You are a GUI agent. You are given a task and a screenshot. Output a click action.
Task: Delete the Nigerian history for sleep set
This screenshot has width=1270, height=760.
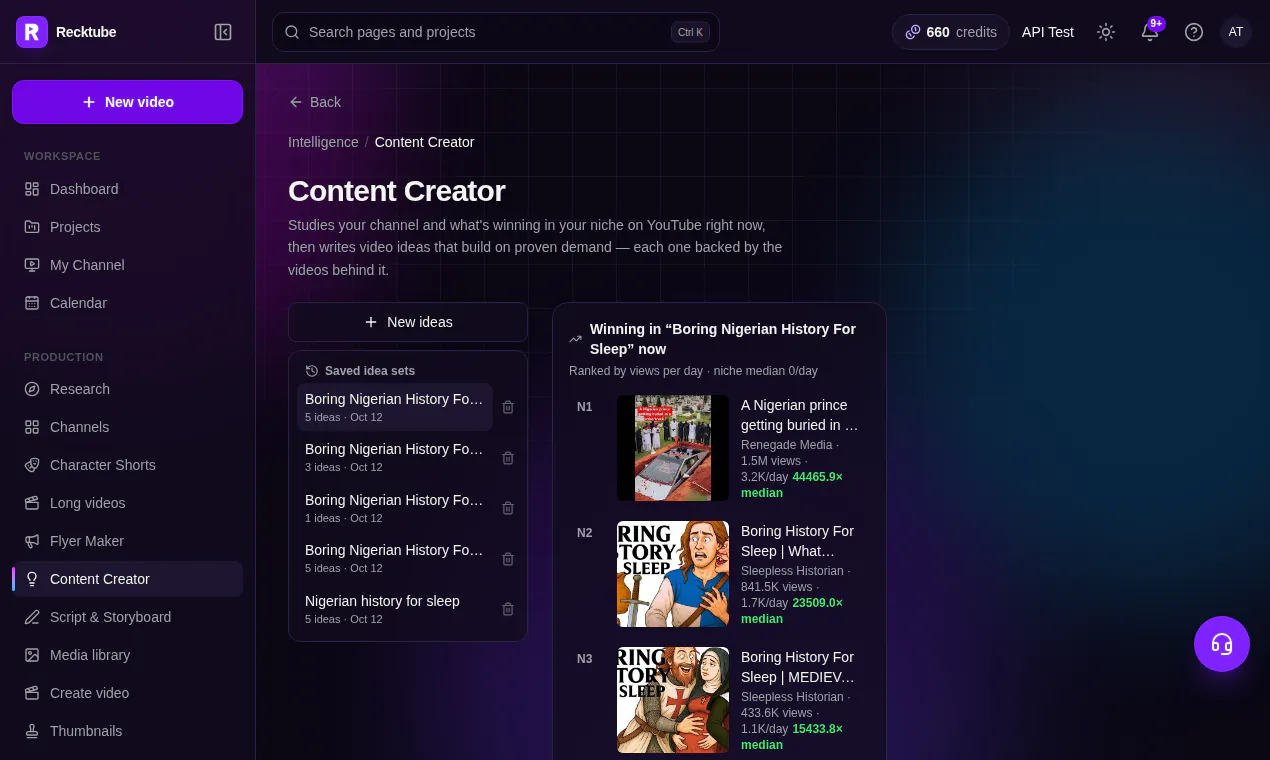(x=508, y=609)
